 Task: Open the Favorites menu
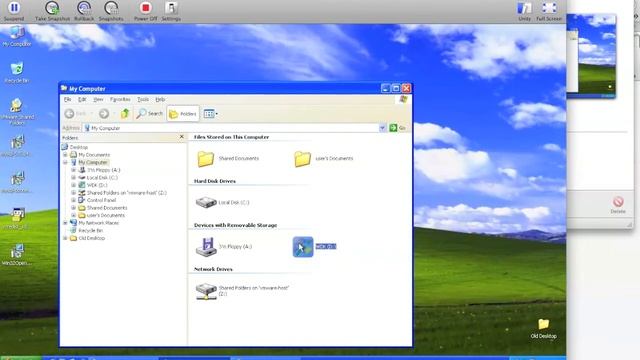[120, 99]
